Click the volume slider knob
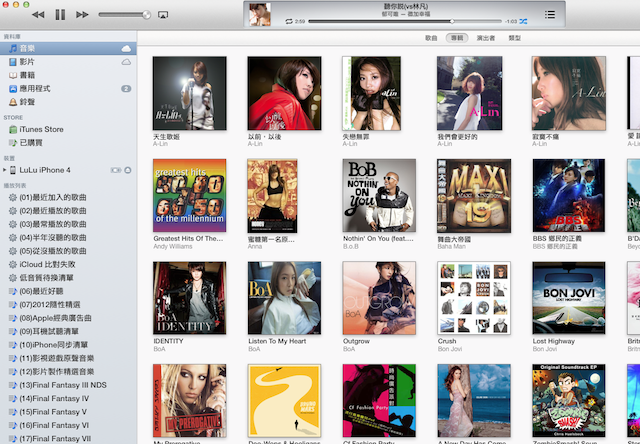Screen dimensions: 640x444 tap(146, 15)
